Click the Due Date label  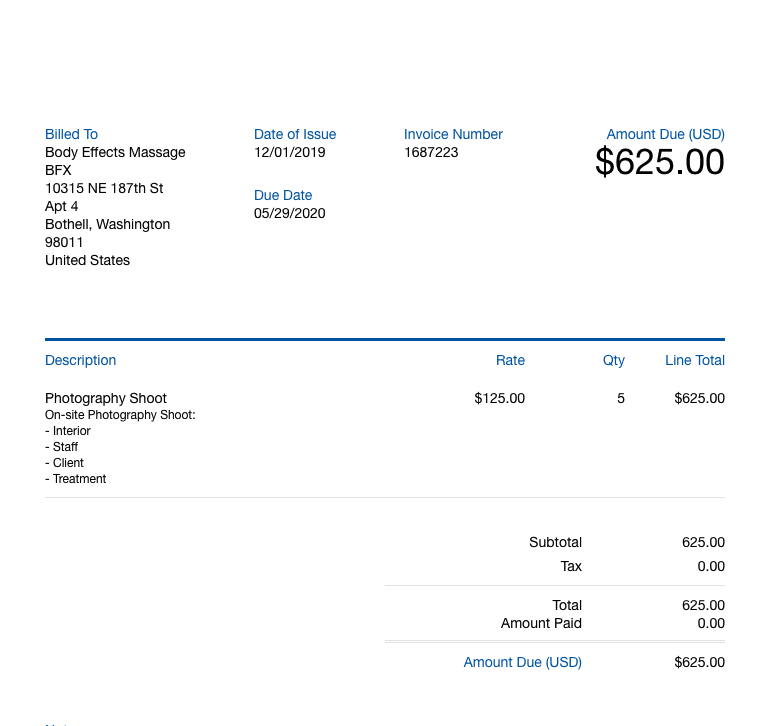coord(283,195)
